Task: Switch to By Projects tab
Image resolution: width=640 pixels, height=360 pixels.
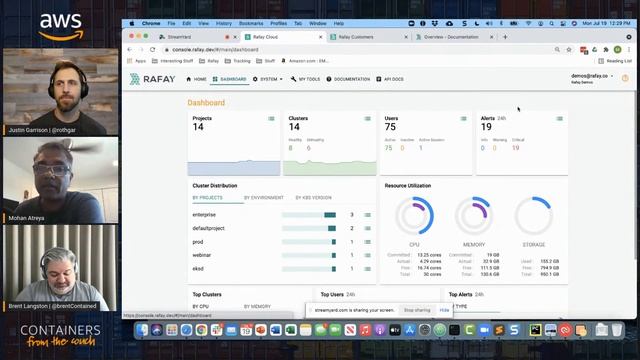Action: pos(207,198)
